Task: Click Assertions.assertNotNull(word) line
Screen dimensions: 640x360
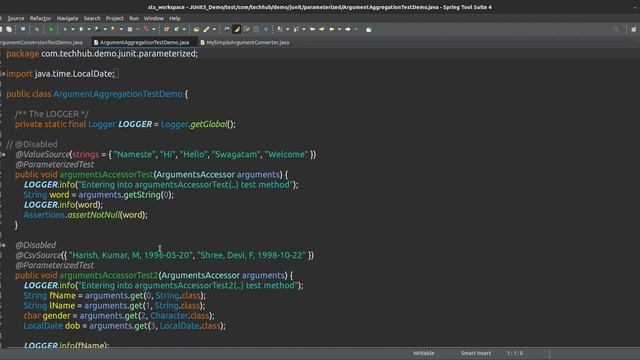Action: click(85, 215)
